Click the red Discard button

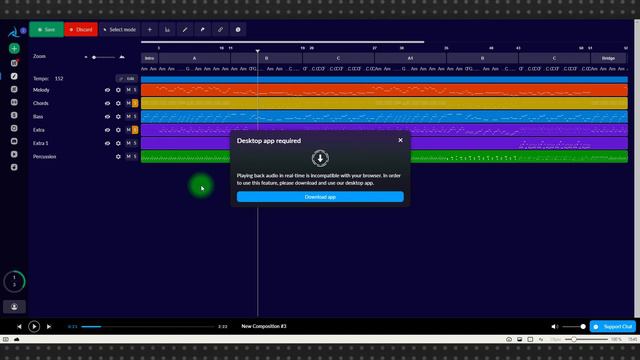pyautogui.click(x=81, y=29)
